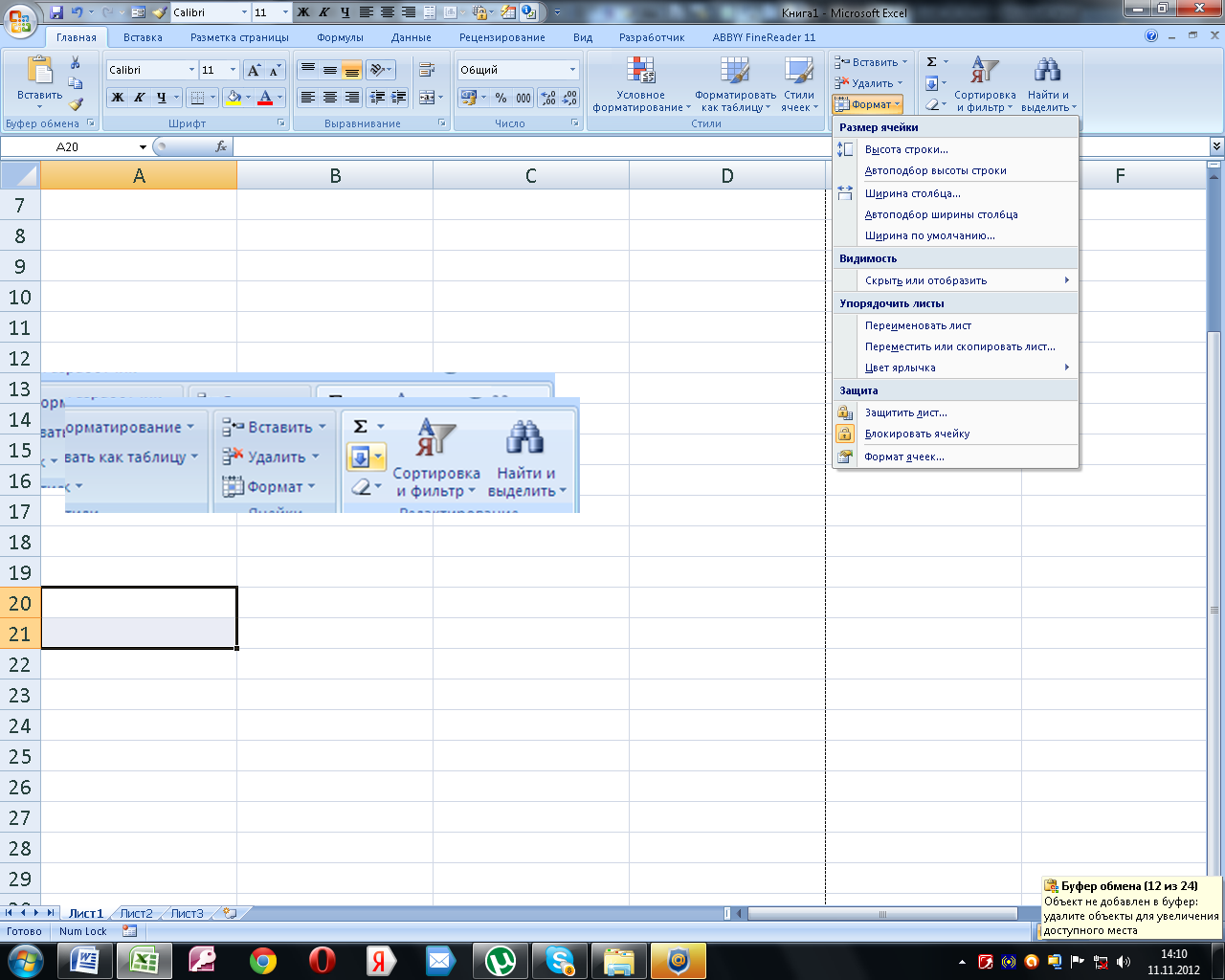Image resolution: width=1225 pixels, height=980 pixels.
Task: Open Skype from the Windows taskbar
Action: [560, 960]
